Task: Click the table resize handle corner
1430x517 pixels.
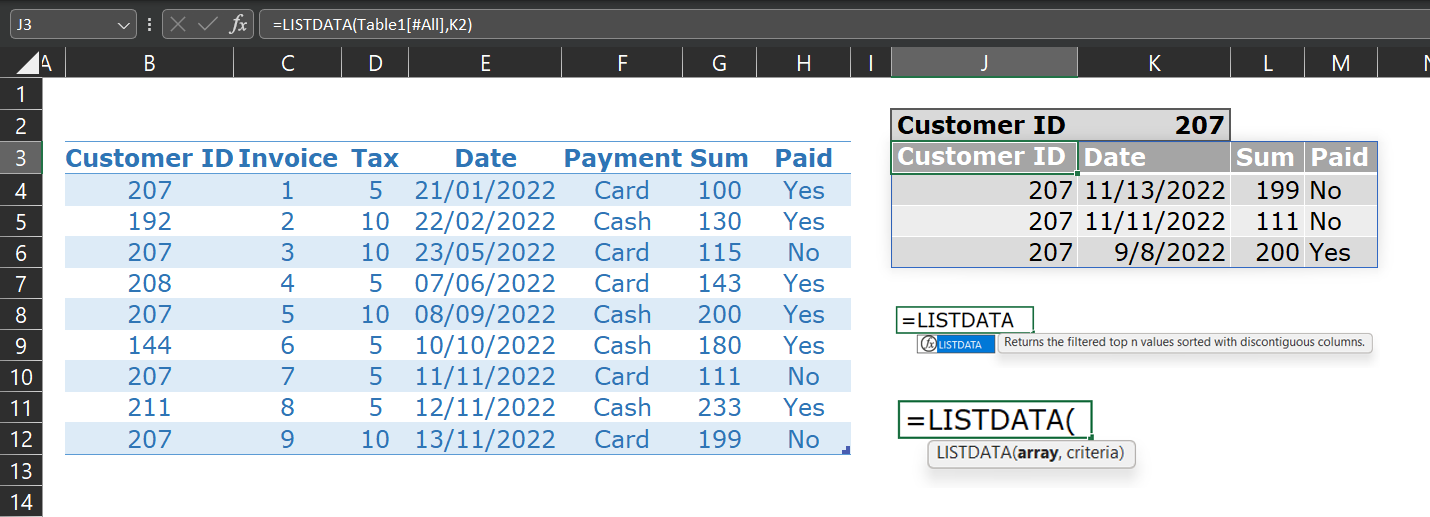Action: click(x=846, y=451)
